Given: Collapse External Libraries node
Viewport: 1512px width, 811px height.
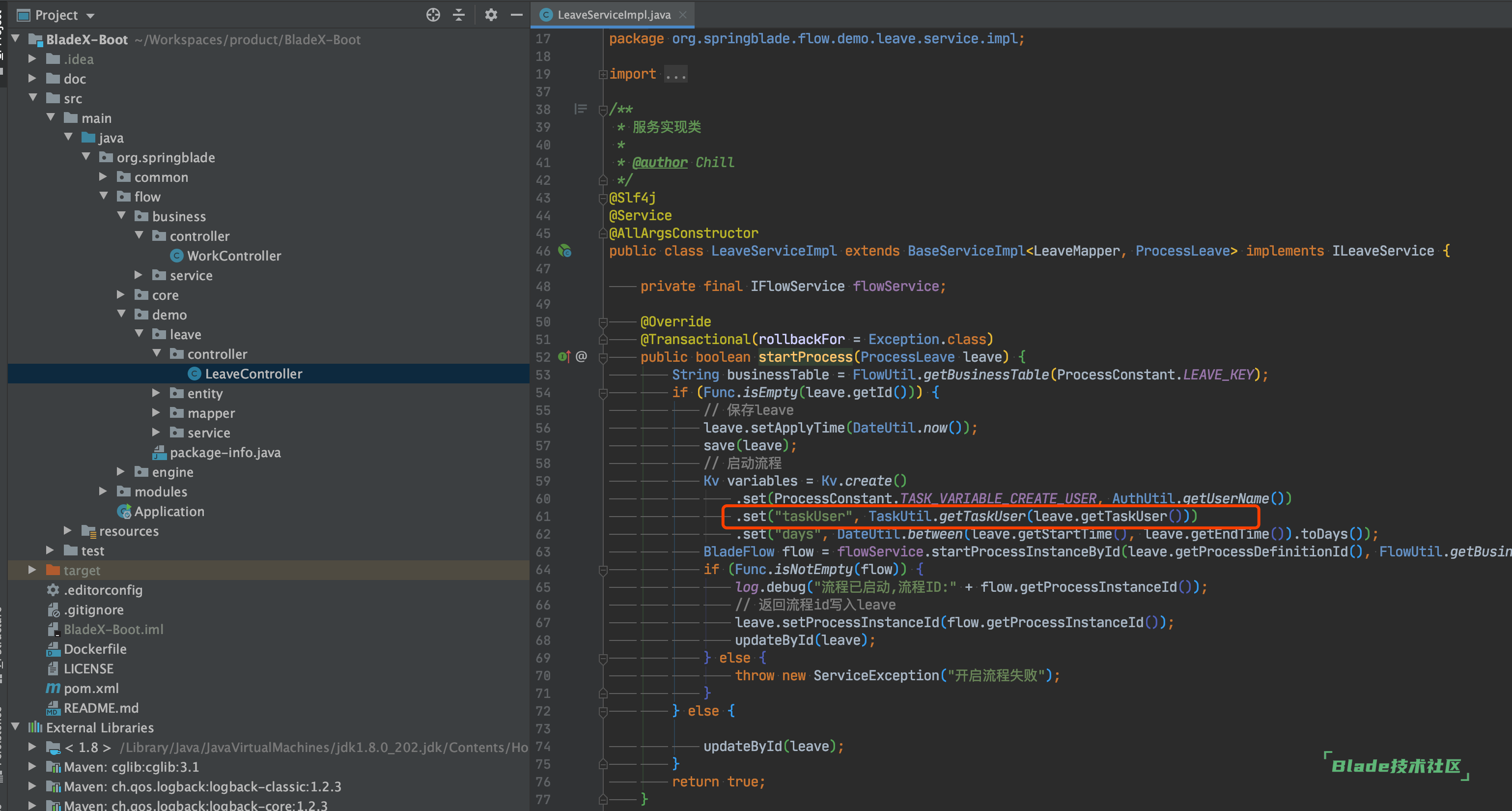Looking at the screenshot, I should click(x=16, y=727).
